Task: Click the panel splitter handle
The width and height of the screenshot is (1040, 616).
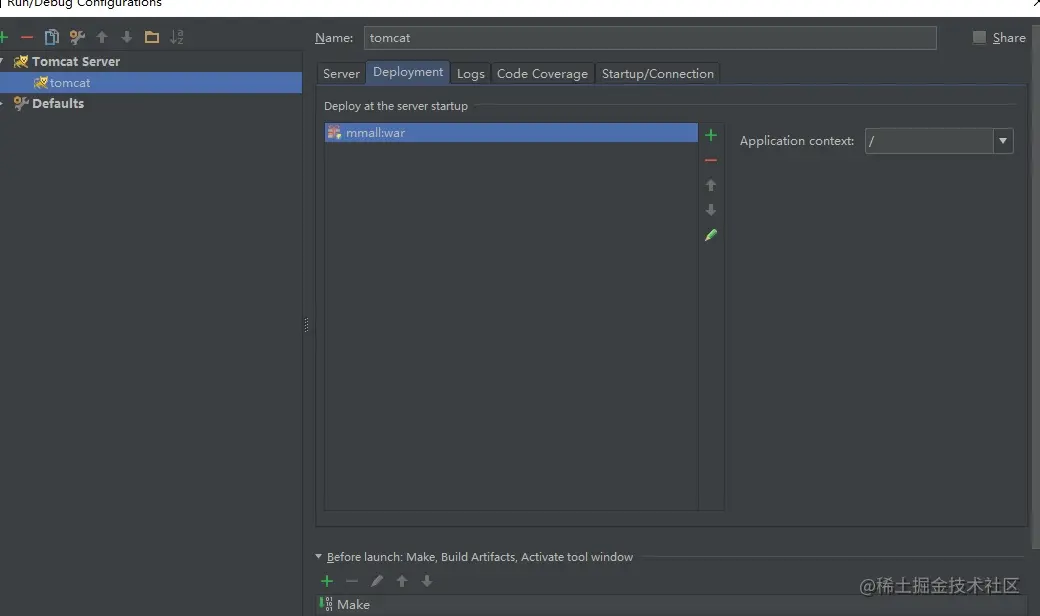Action: coord(306,325)
